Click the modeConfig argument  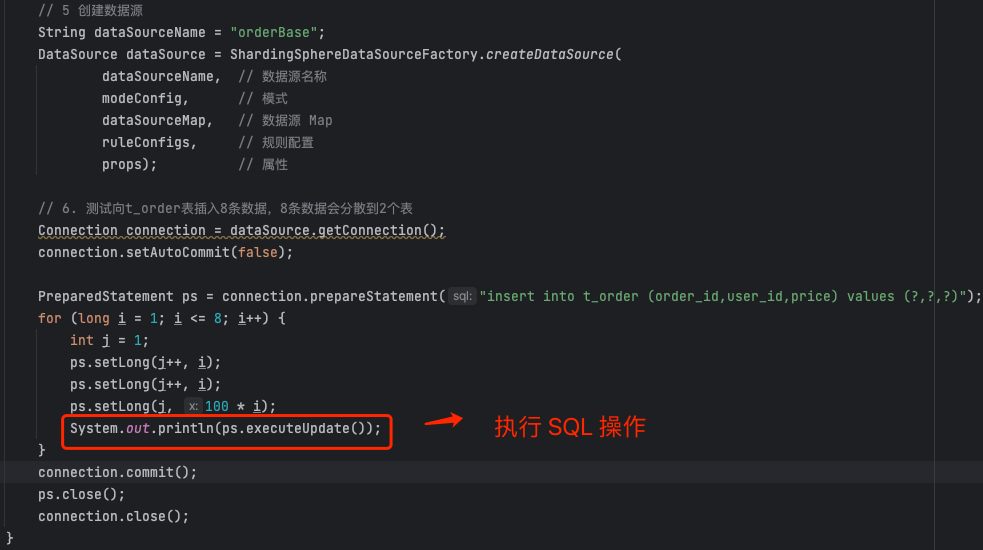point(144,98)
